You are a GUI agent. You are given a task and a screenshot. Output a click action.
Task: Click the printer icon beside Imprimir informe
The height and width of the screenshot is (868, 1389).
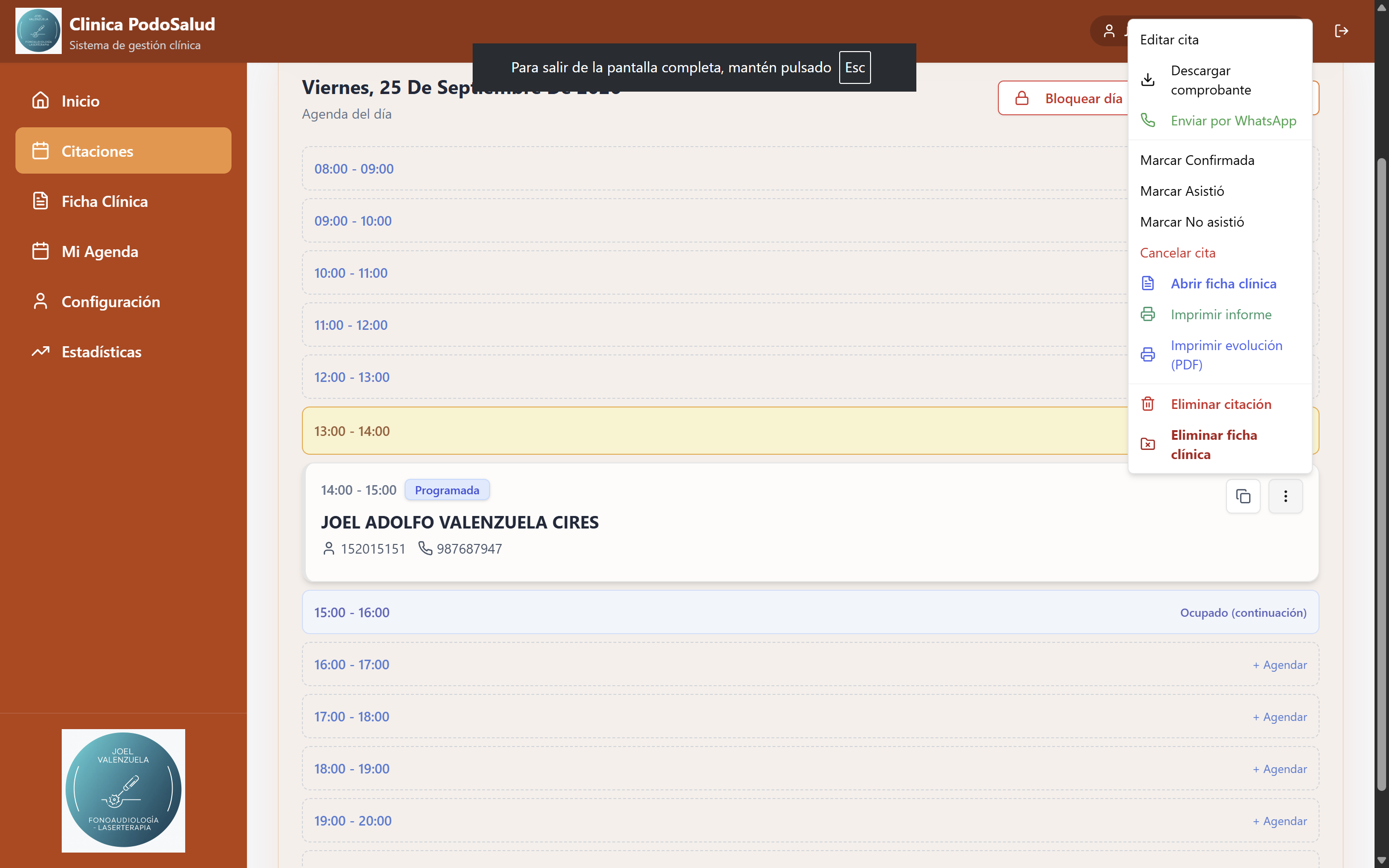pos(1147,314)
